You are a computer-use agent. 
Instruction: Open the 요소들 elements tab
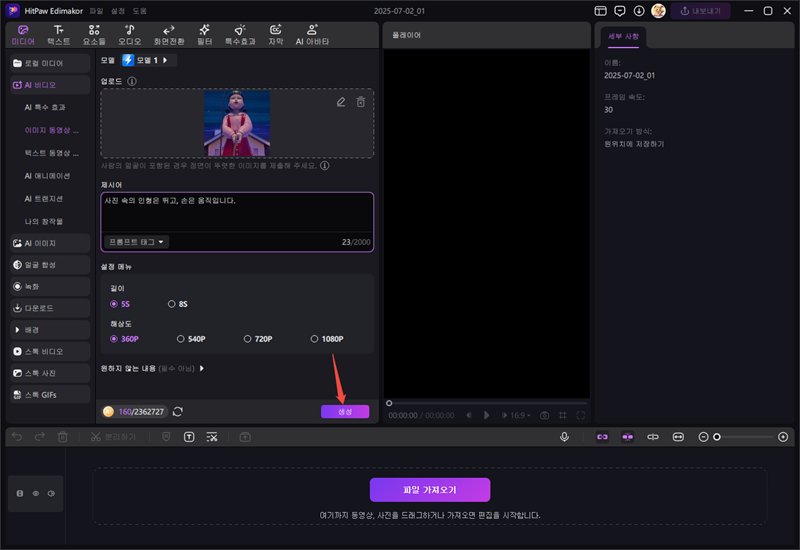pyautogui.click(x=94, y=35)
